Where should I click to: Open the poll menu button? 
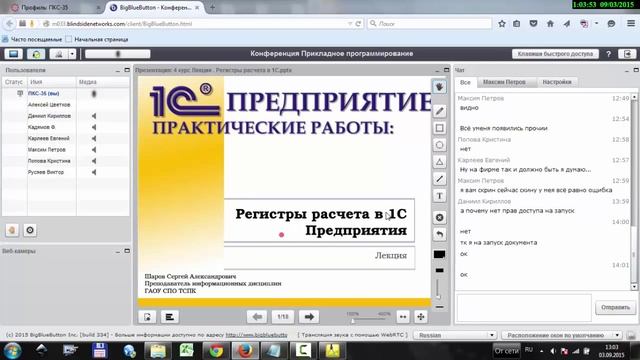[169, 317]
